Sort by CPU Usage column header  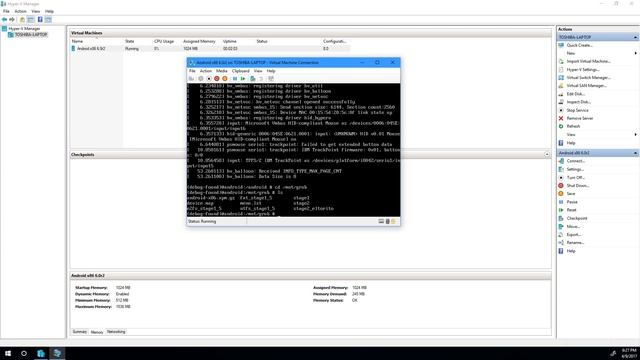point(164,41)
